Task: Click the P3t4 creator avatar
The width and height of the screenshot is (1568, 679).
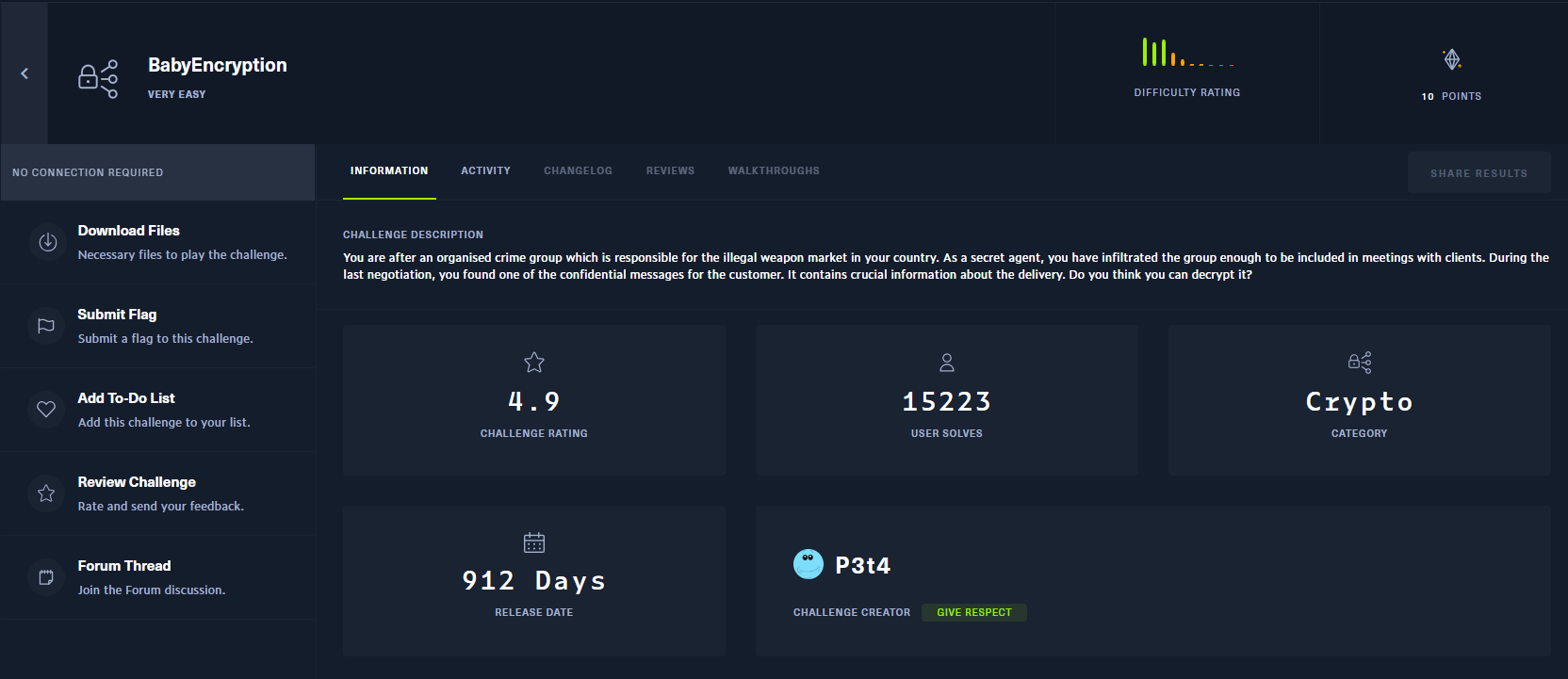Action: pos(808,564)
